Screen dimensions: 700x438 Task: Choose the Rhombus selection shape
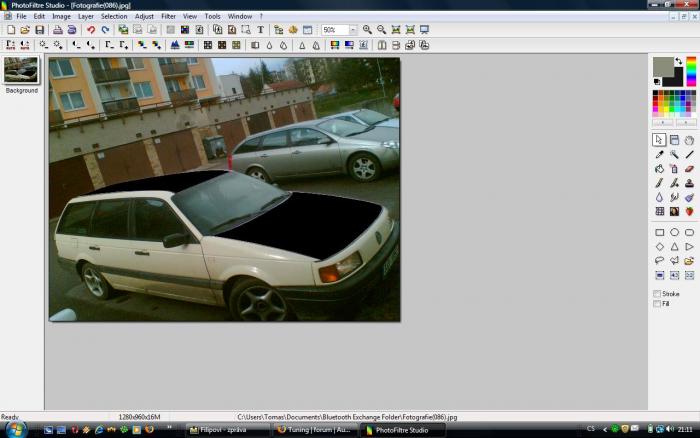click(659, 246)
